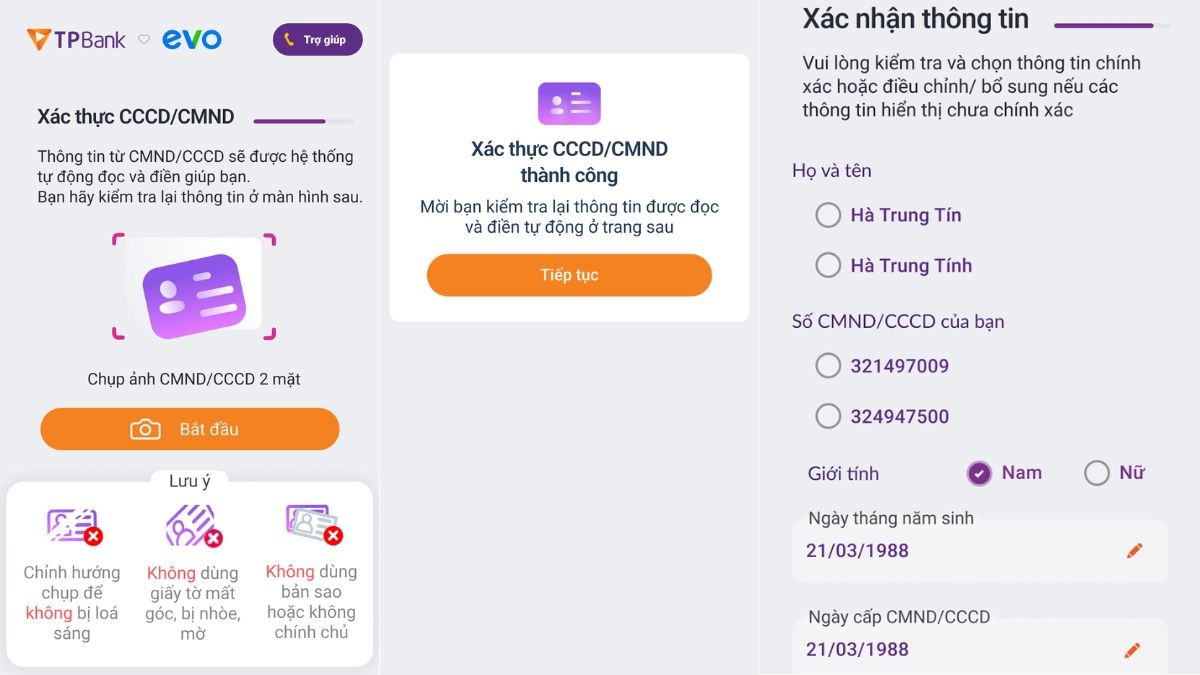This screenshot has height=675, width=1200.
Task: Choose Nữ as gender
Action: pos(1097,473)
